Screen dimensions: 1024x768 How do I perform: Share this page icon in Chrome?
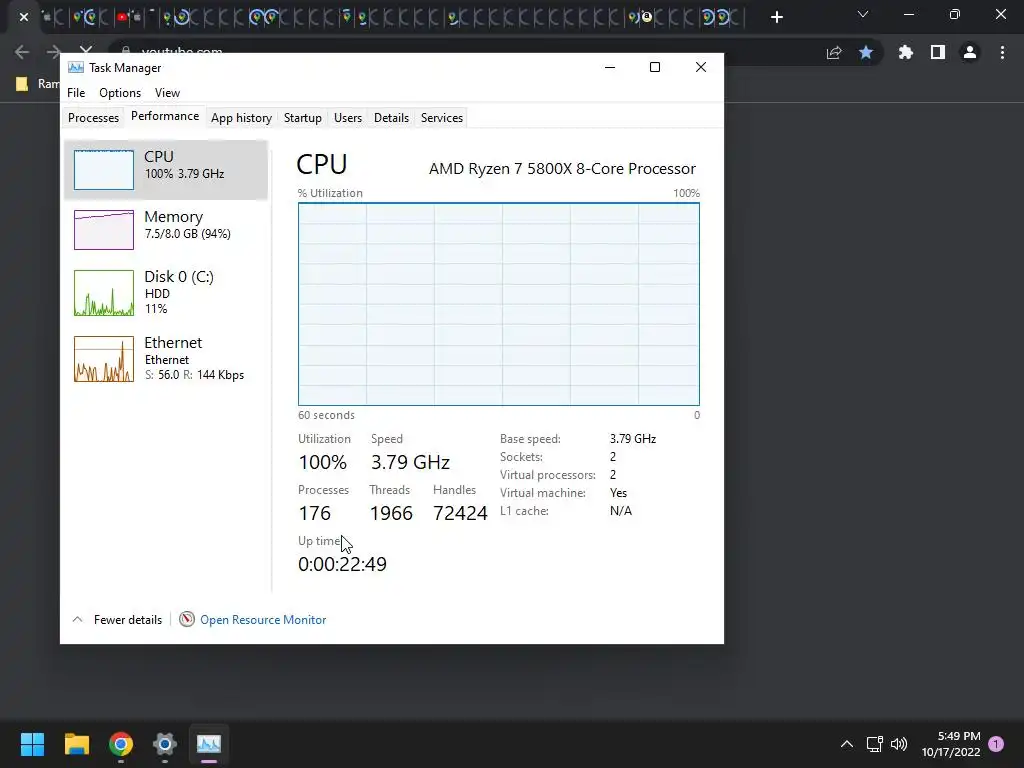point(834,52)
